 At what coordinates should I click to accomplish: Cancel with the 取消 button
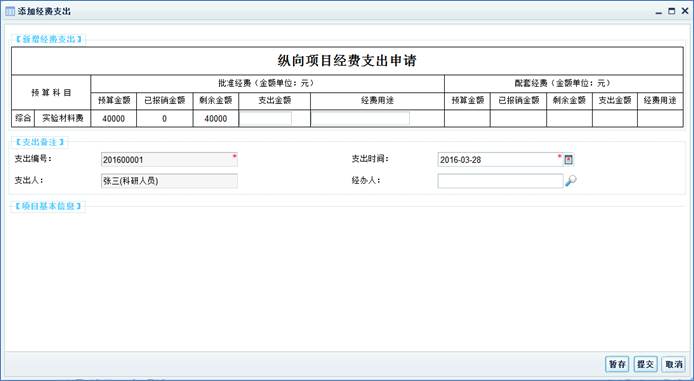pos(674,364)
